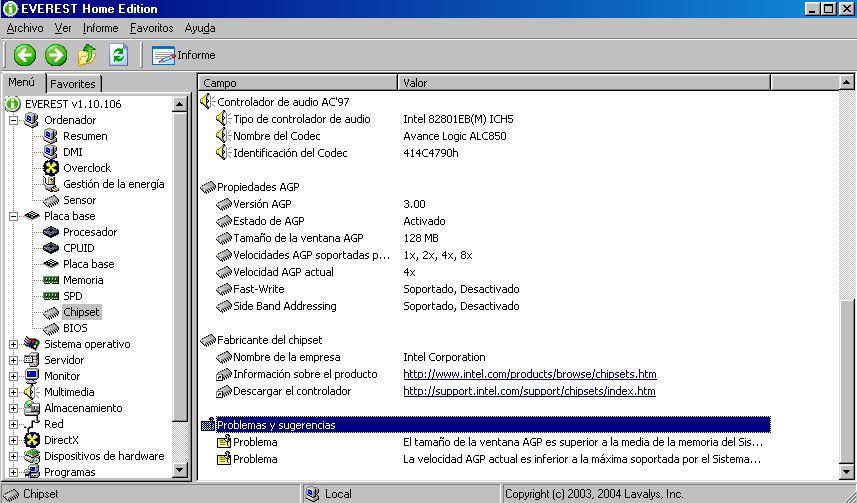Image resolution: width=857 pixels, height=503 pixels.
Task: Expand the Almacenamiento node
Action: 13,408
